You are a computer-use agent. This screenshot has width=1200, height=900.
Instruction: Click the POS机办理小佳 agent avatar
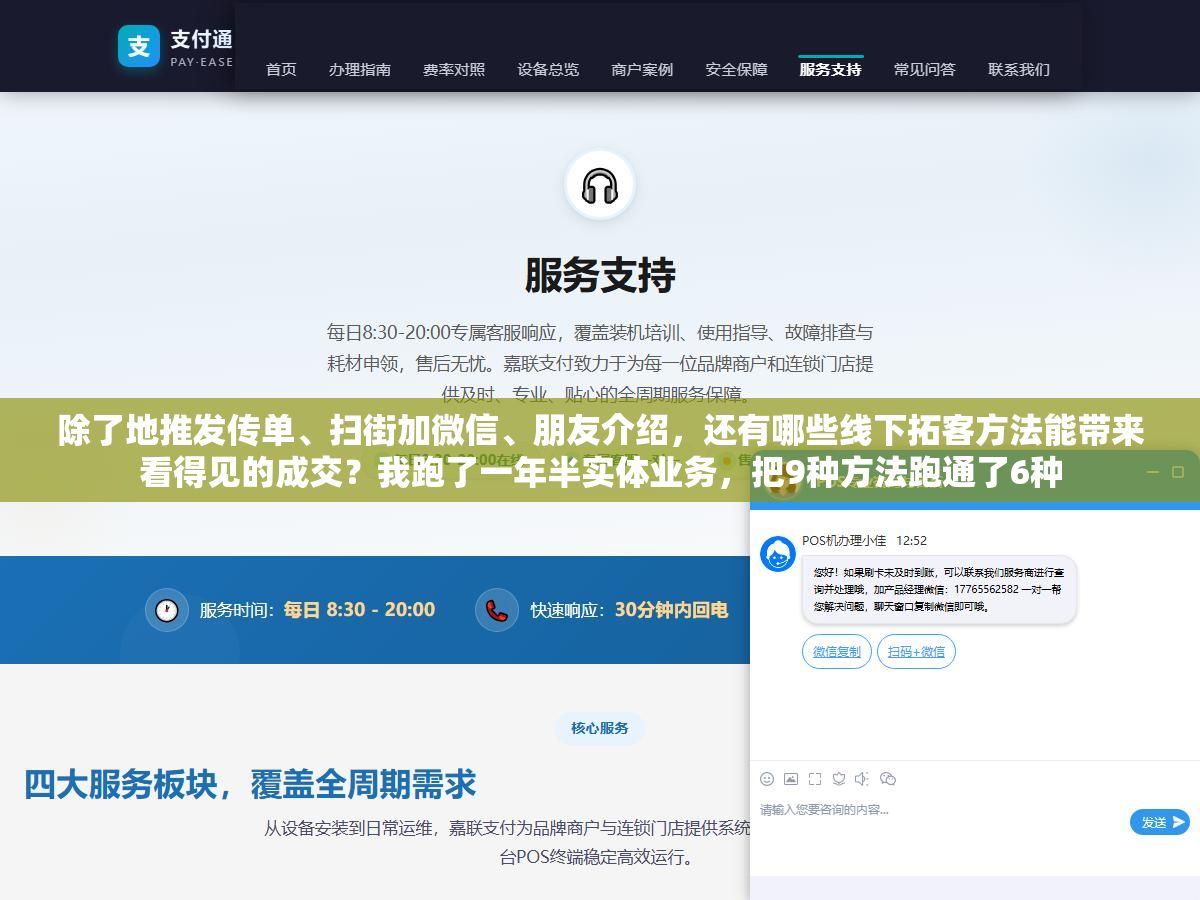778,554
